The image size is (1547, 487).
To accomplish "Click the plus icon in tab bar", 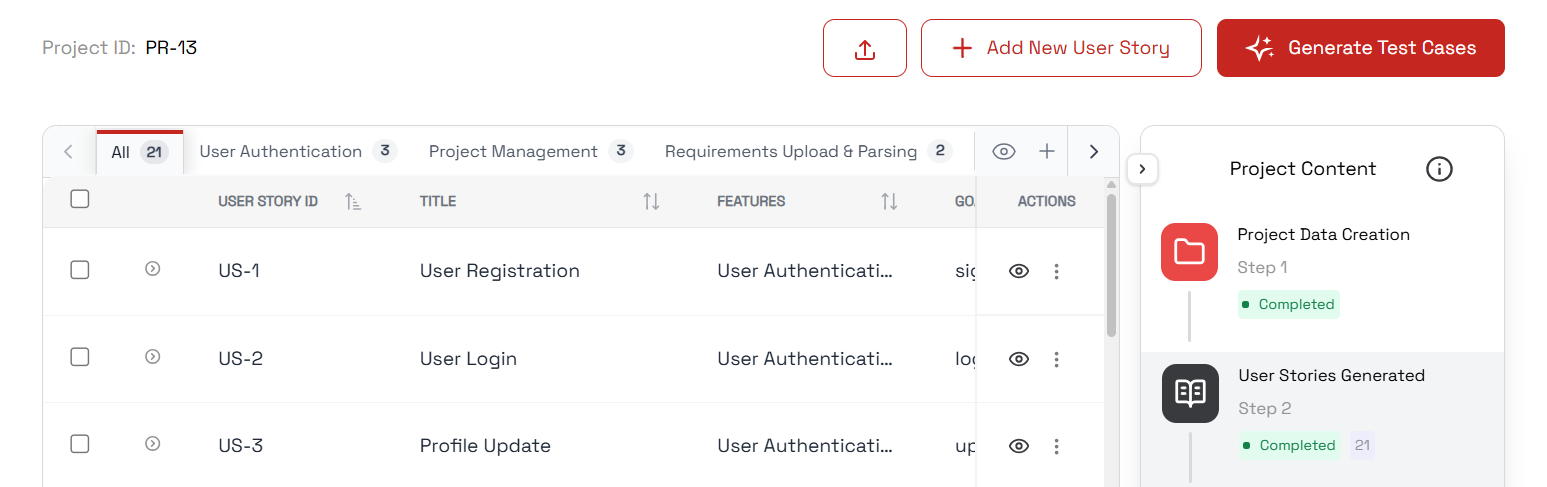I will pyautogui.click(x=1047, y=152).
